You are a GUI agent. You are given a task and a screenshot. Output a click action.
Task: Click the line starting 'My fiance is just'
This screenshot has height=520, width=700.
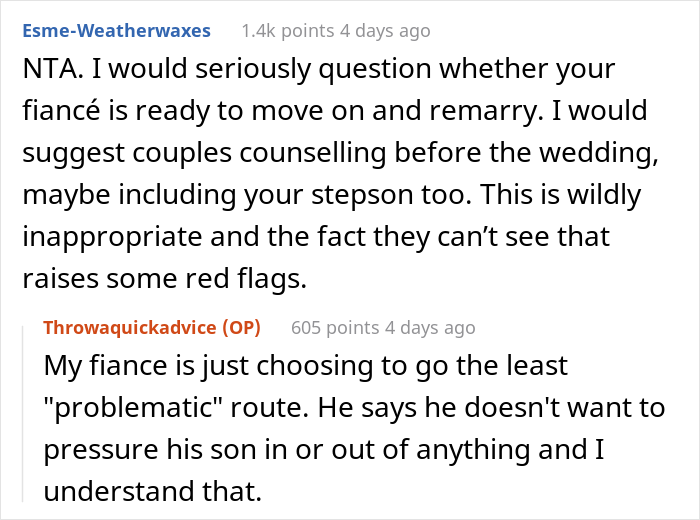(306, 366)
